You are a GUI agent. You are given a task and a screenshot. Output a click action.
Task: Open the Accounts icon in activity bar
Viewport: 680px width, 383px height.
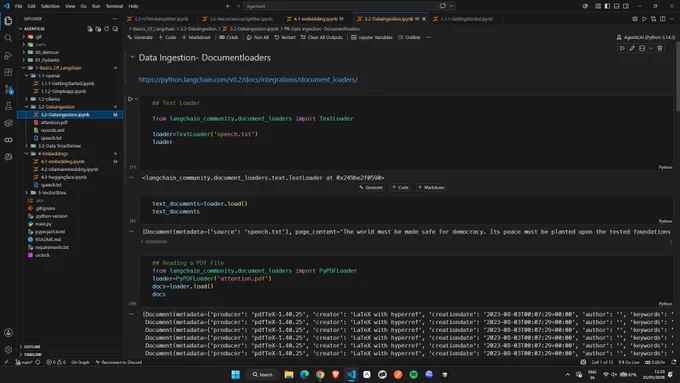[x=8, y=333]
